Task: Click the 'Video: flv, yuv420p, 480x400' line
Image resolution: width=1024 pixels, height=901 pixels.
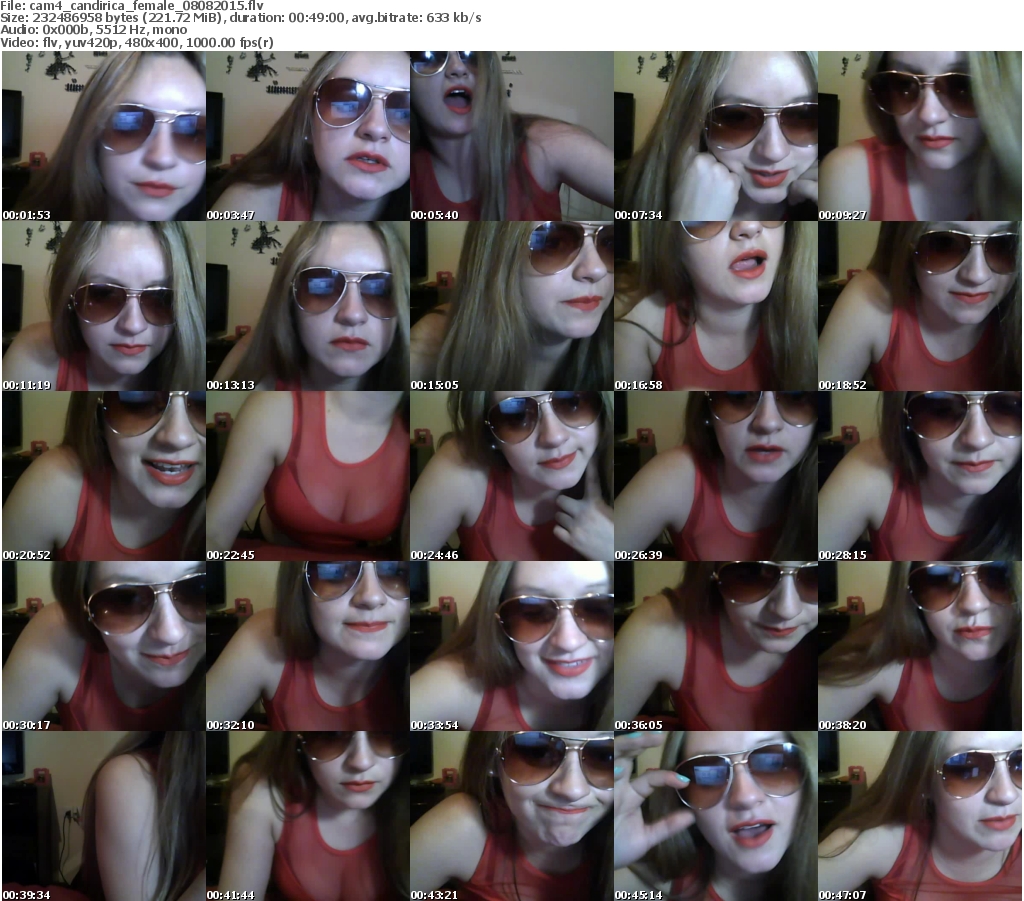Action: (137, 42)
